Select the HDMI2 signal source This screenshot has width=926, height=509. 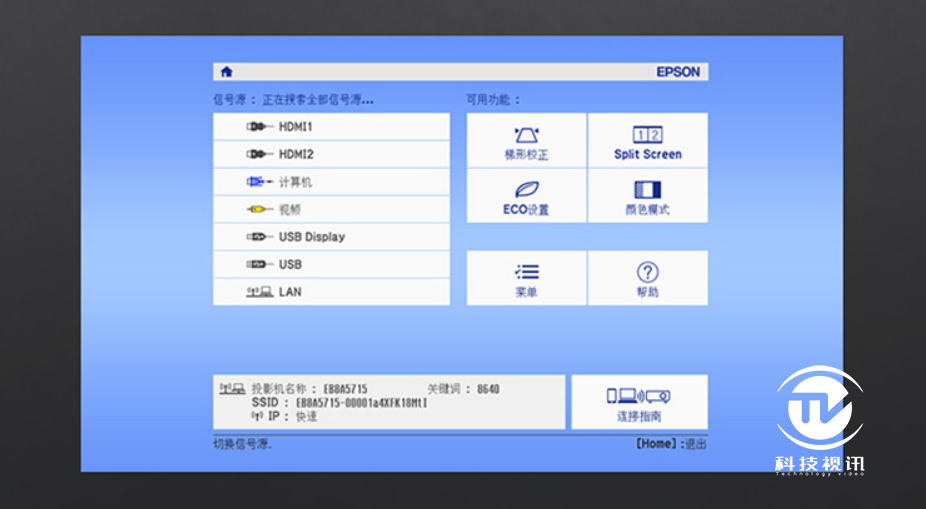click(x=331, y=154)
